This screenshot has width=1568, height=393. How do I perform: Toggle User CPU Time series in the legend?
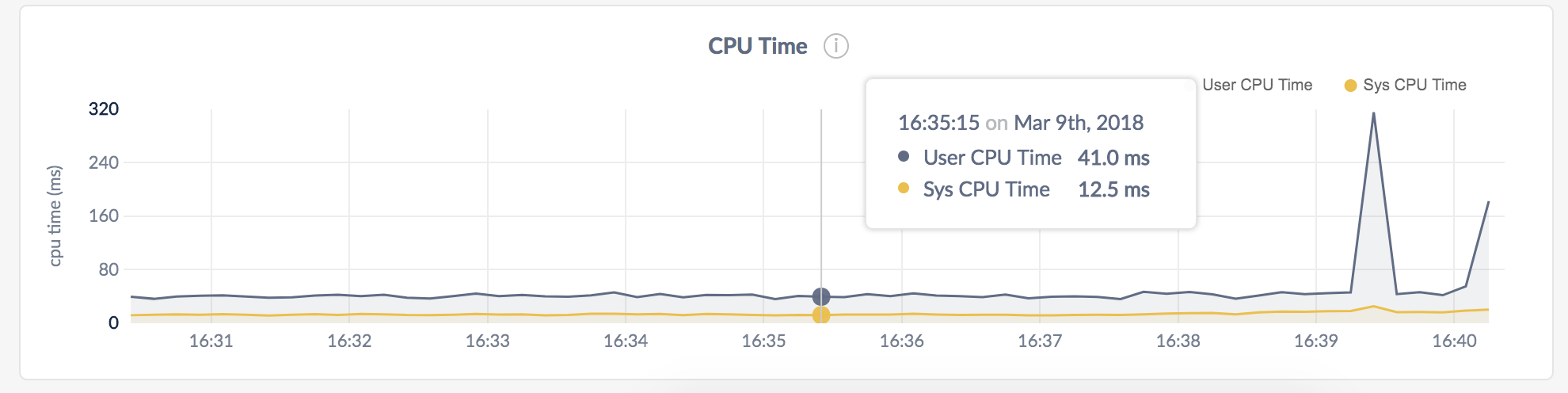[1257, 85]
